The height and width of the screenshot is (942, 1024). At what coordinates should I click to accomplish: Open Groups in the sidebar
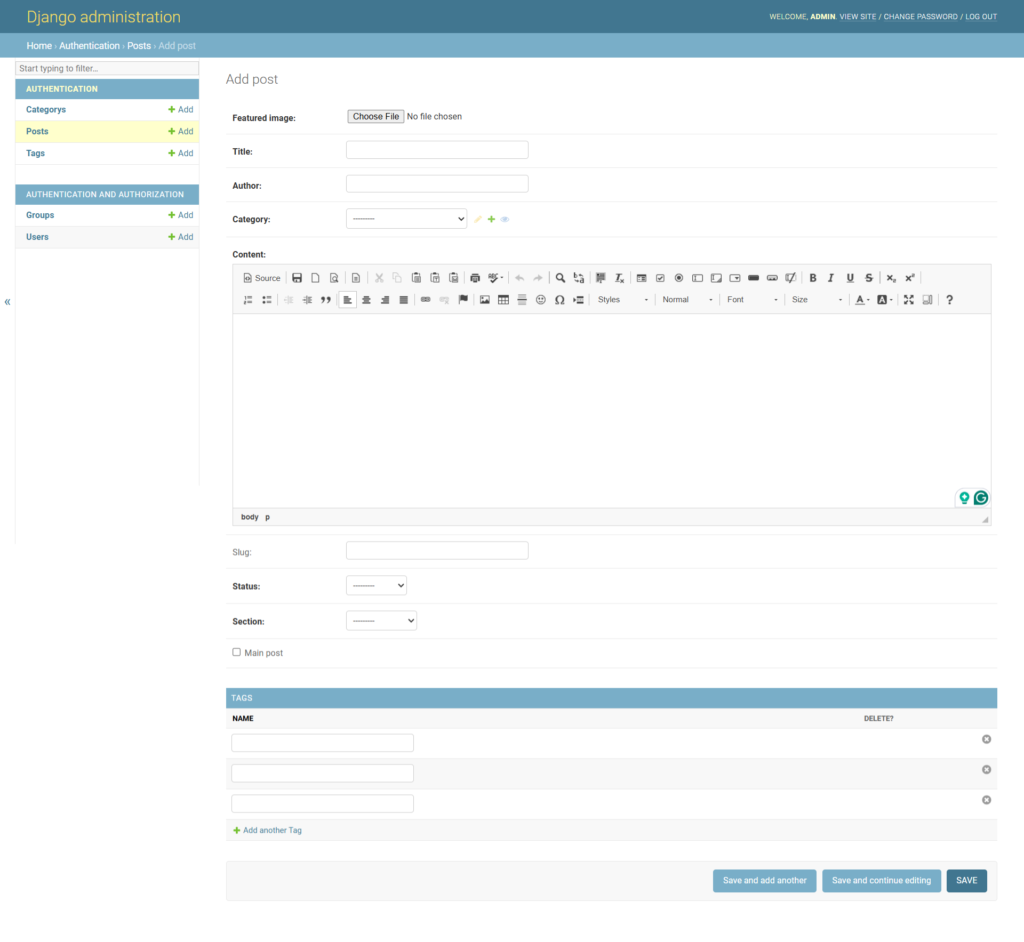click(x=40, y=215)
